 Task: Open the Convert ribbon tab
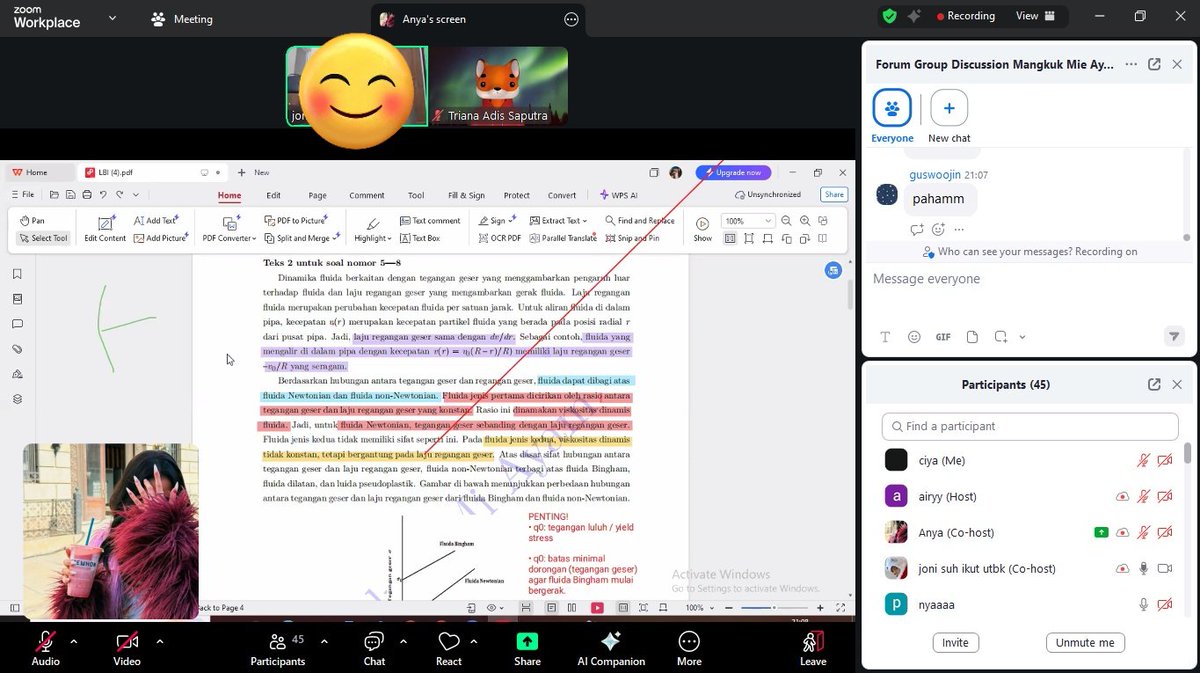(562, 196)
